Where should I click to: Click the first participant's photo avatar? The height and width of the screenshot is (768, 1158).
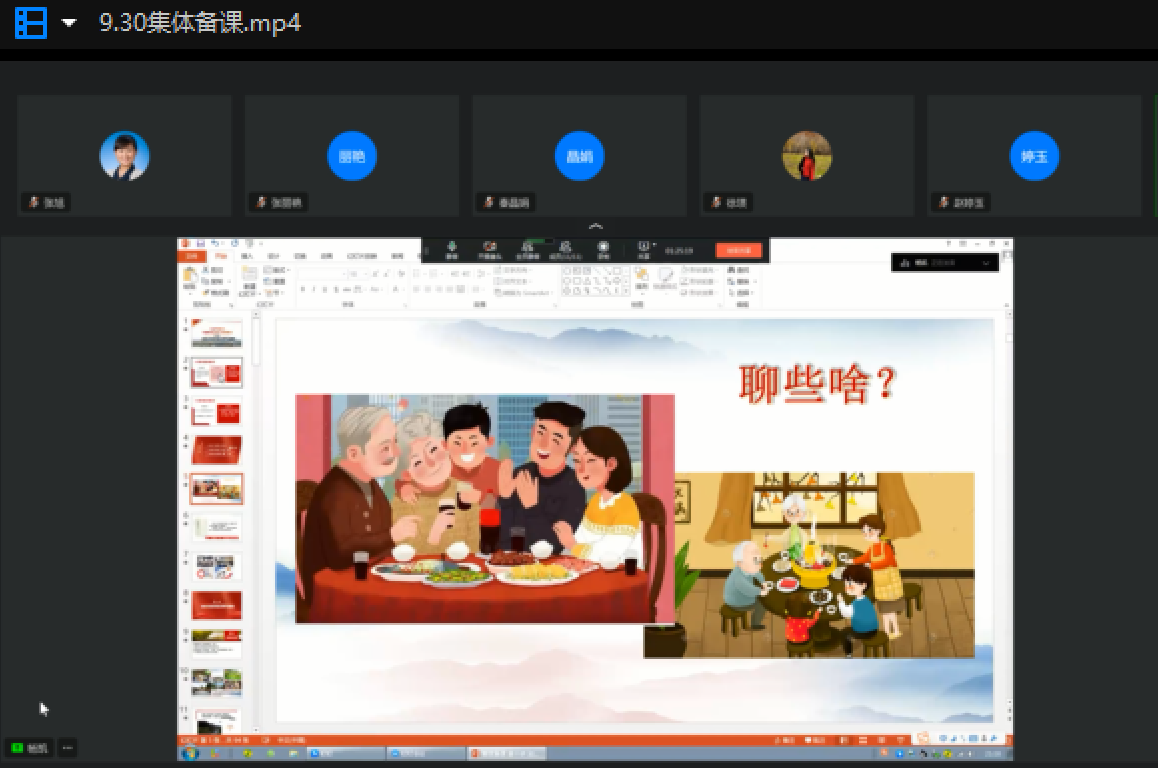tap(125, 157)
